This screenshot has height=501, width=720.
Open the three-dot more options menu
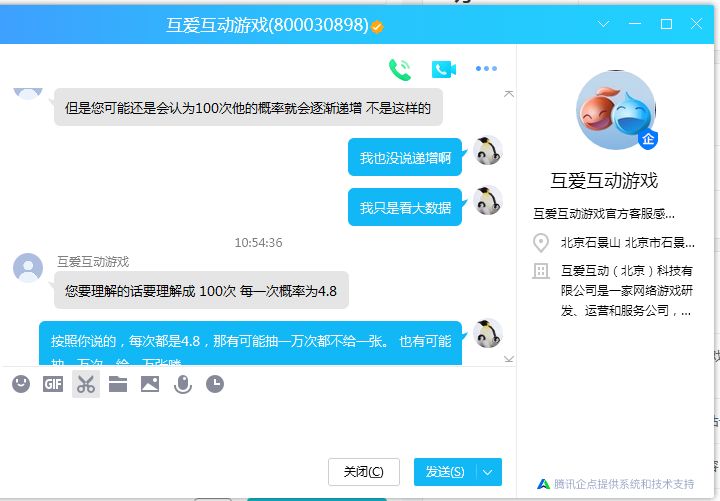click(486, 68)
